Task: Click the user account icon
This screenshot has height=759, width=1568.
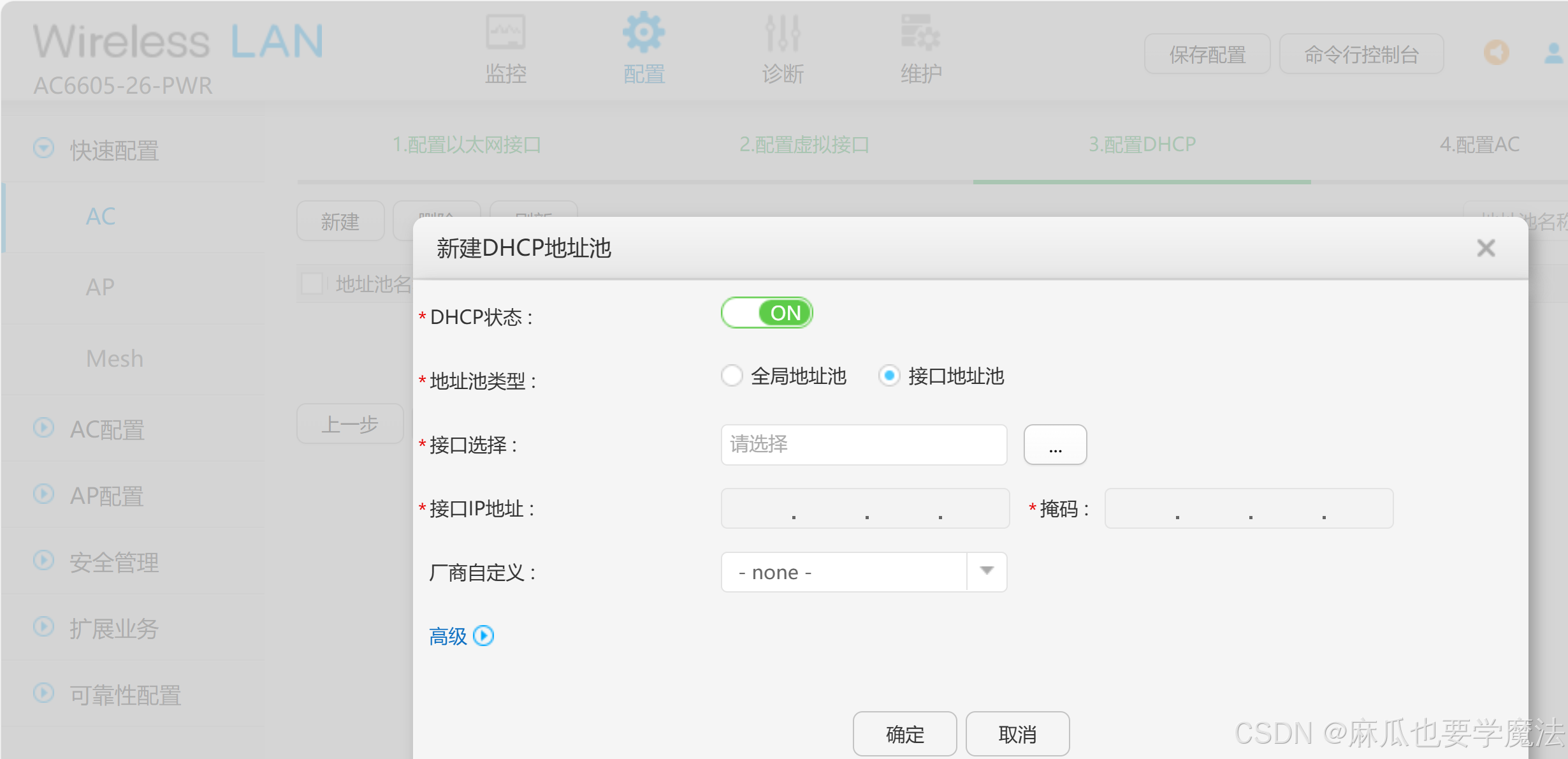Action: point(1553,53)
